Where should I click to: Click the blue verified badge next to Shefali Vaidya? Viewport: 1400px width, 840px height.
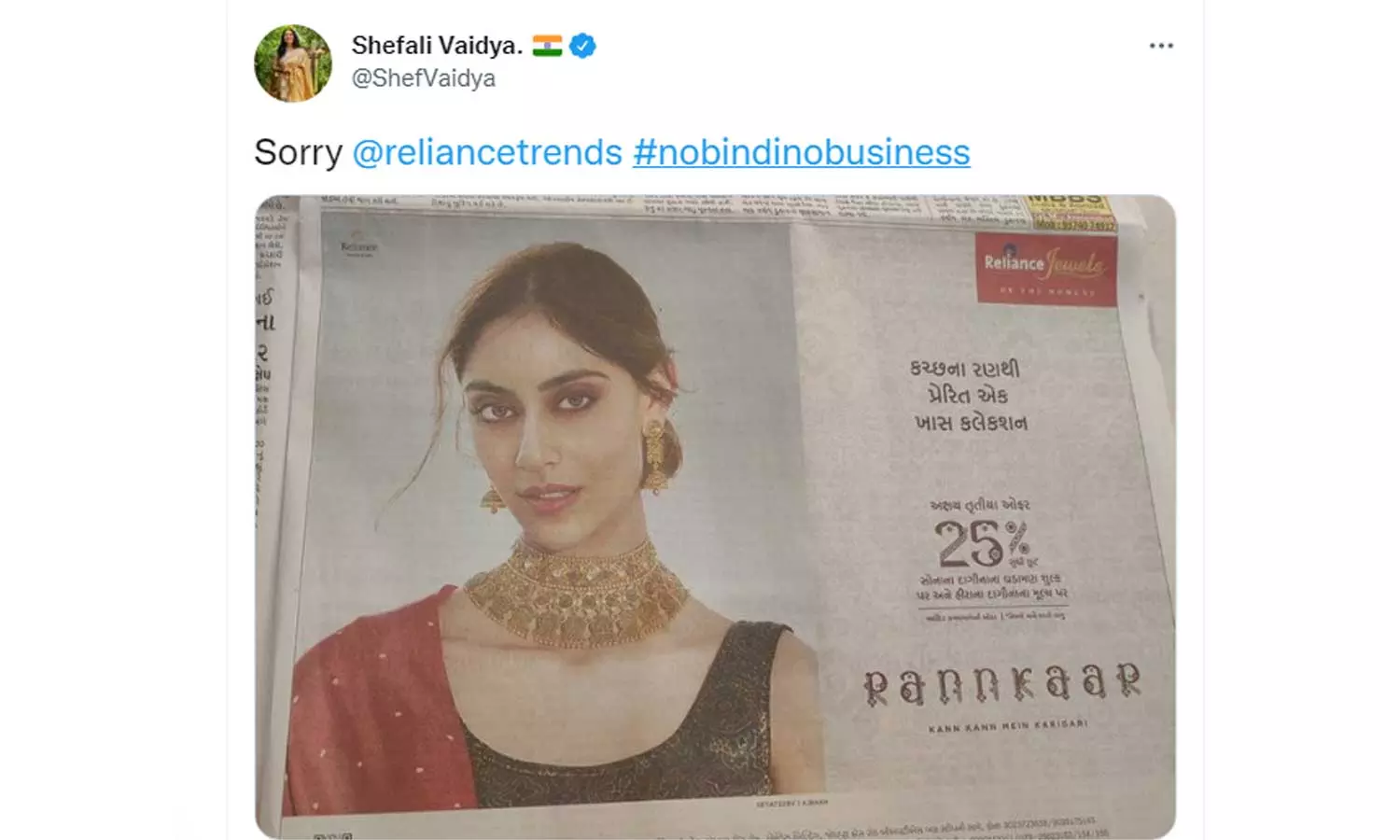coord(582,43)
